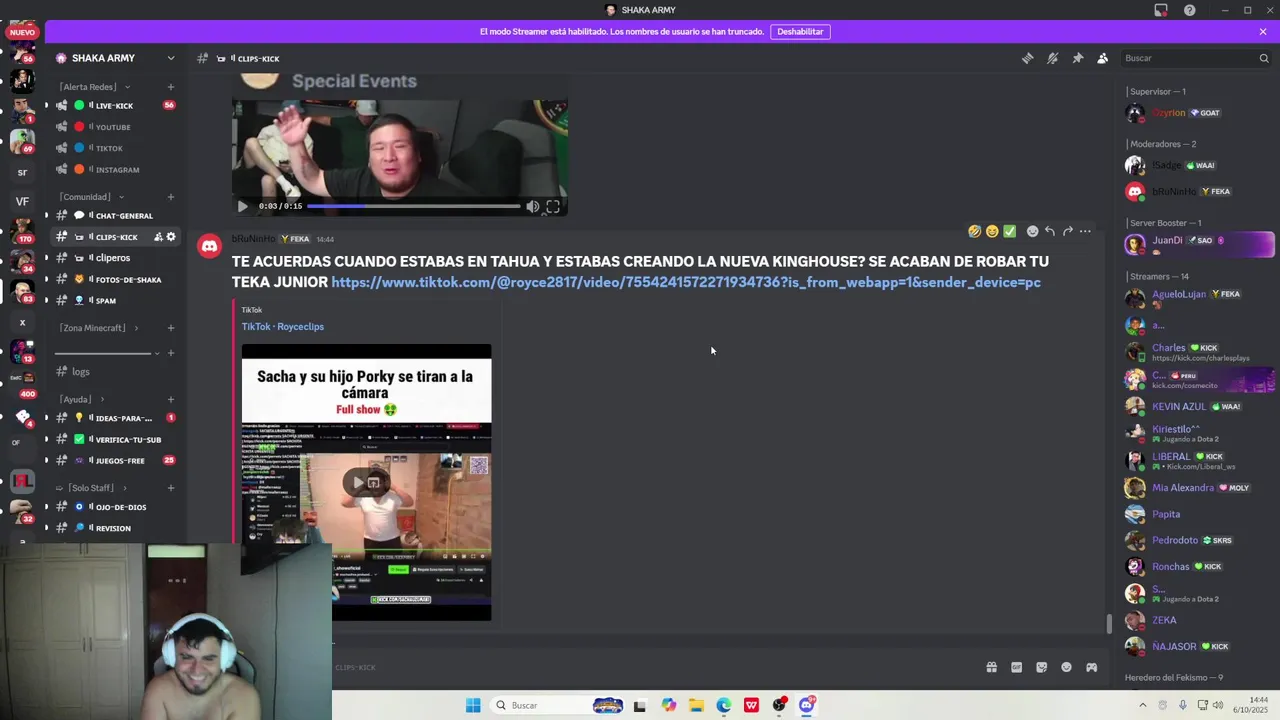The width and height of the screenshot is (1280, 720).
Task: Click the Deshabilitar button in the streamer banner
Action: click(800, 31)
